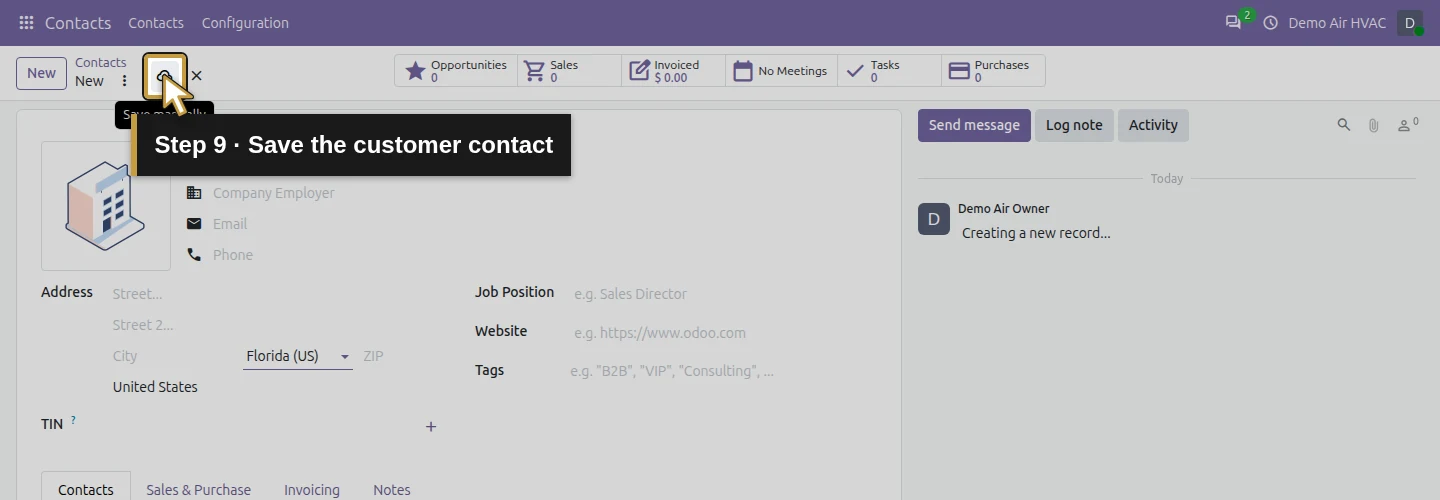The width and height of the screenshot is (1440, 500).
Task: Open the followers person icon
Action: coord(1408,125)
